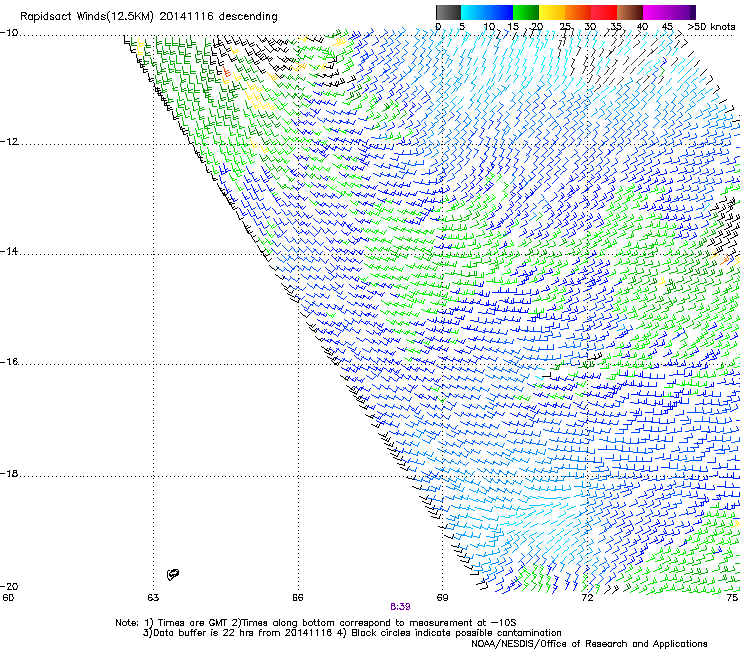The height and width of the screenshot is (650, 740).
Task: Click the 'Data buffer is 22 hrs' note line
Action: 352,633
